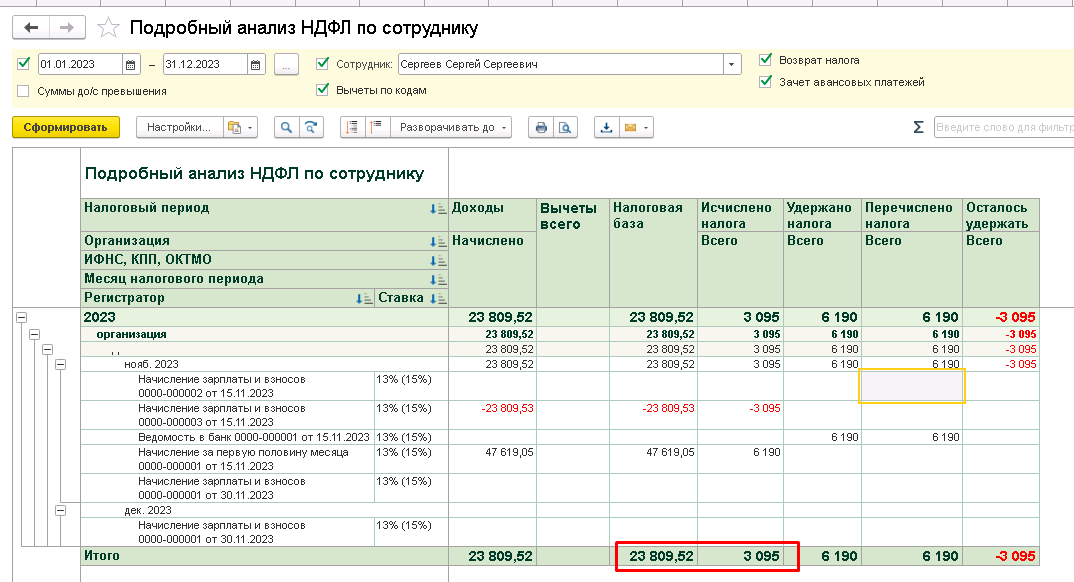
Task: Toggle the 'Зачет авансовых платежей' checkbox
Action: click(766, 82)
